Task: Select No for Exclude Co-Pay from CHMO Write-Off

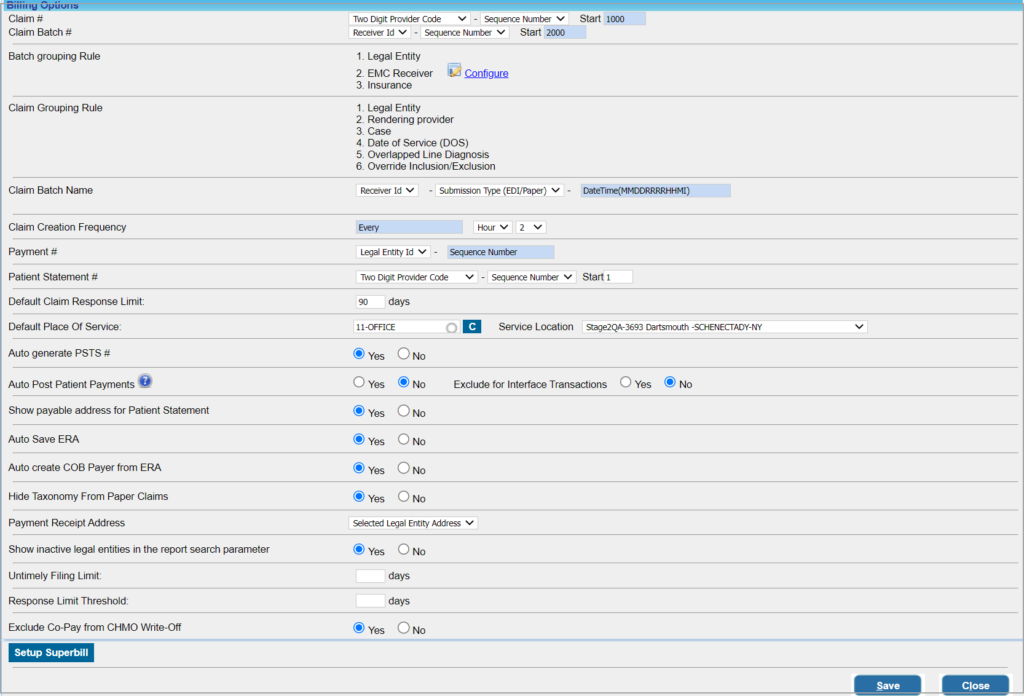Action: 404,627
